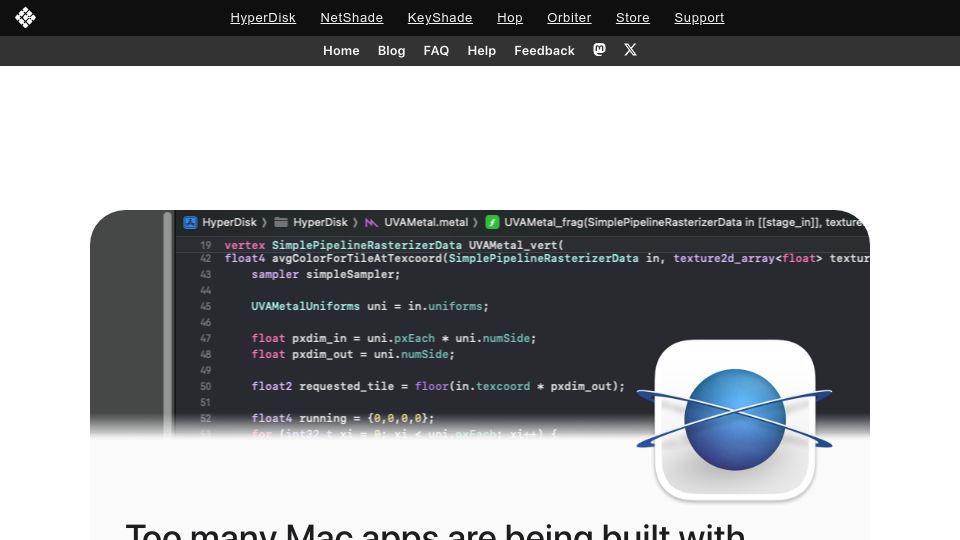Open the Mastodon profile icon

tap(599, 50)
